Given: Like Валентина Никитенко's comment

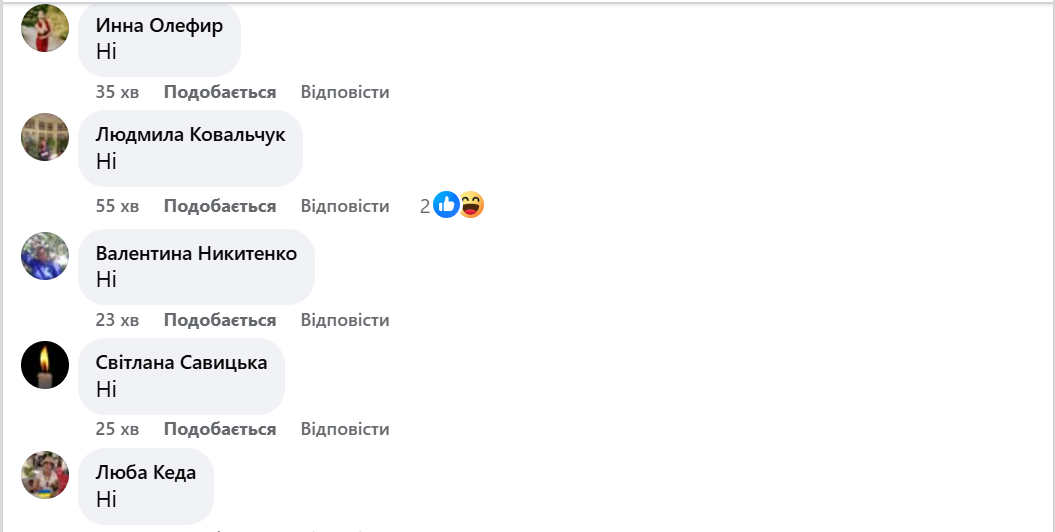Looking at the screenshot, I should coord(220,320).
